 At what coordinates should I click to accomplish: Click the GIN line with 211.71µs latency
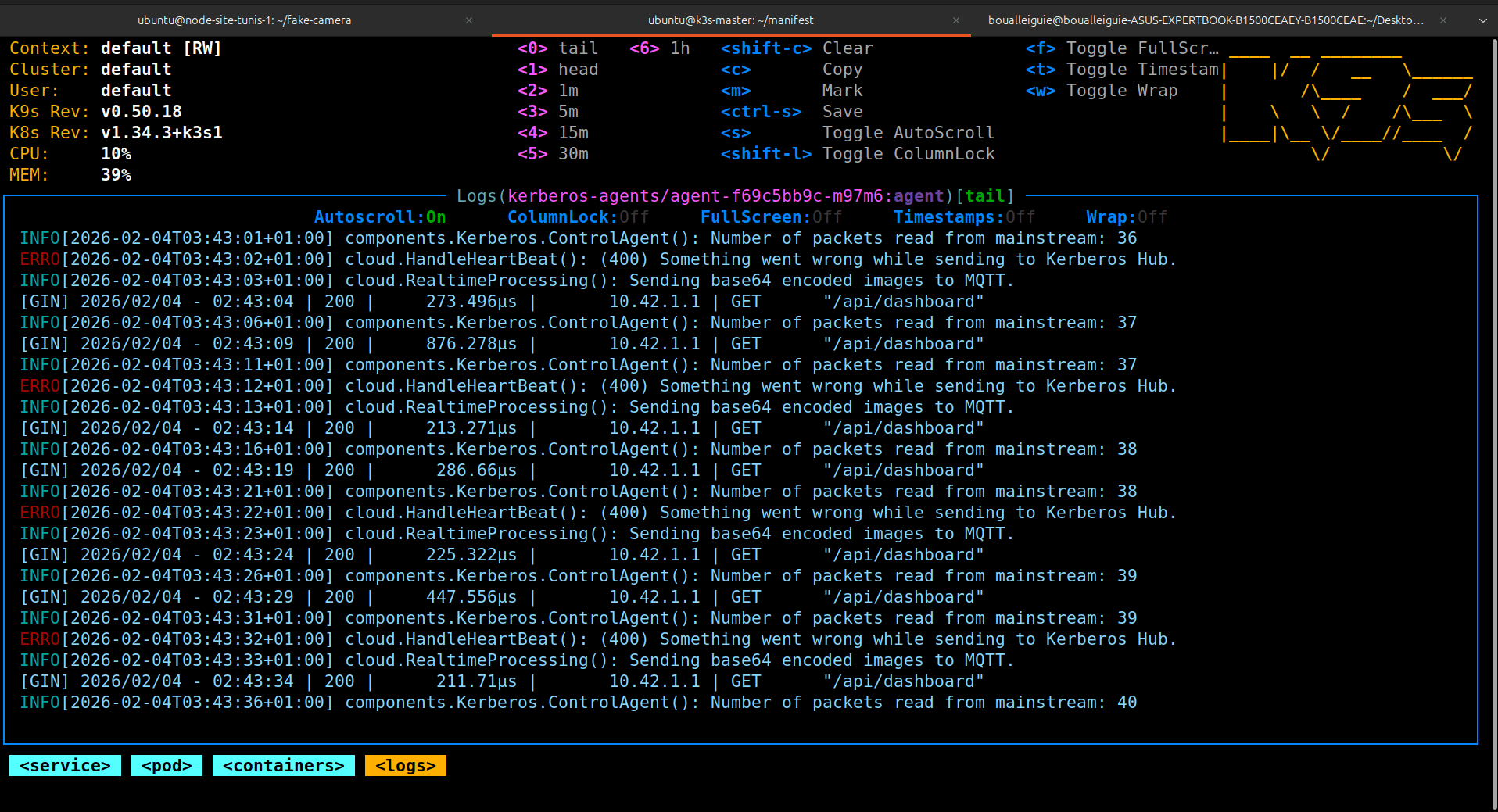tap(502, 681)
